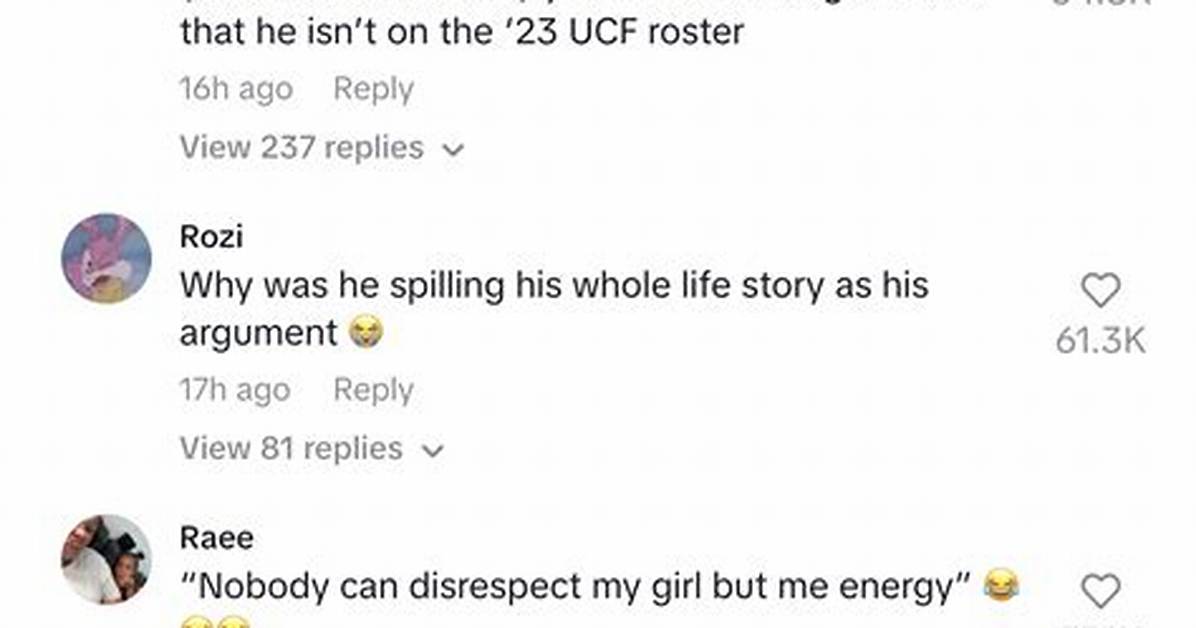Click the 17h ago timestamp
The height and width of the screenshot is (628, 1196).
coord(235,391)
